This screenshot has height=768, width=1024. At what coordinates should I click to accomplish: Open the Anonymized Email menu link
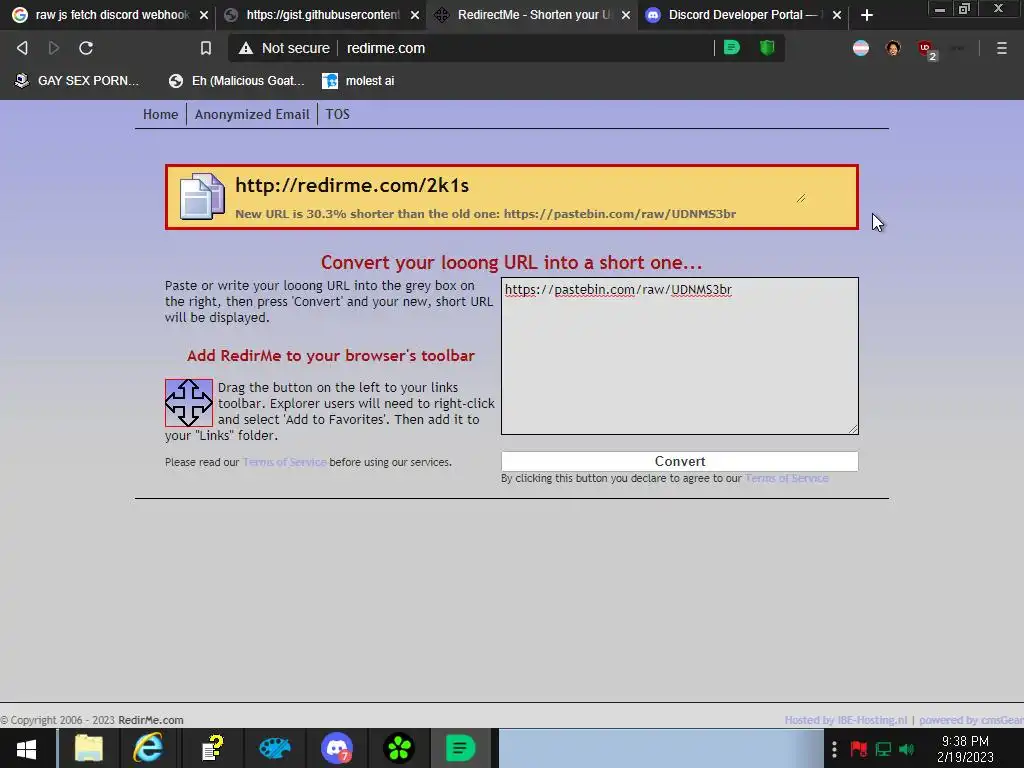point(251,114)
